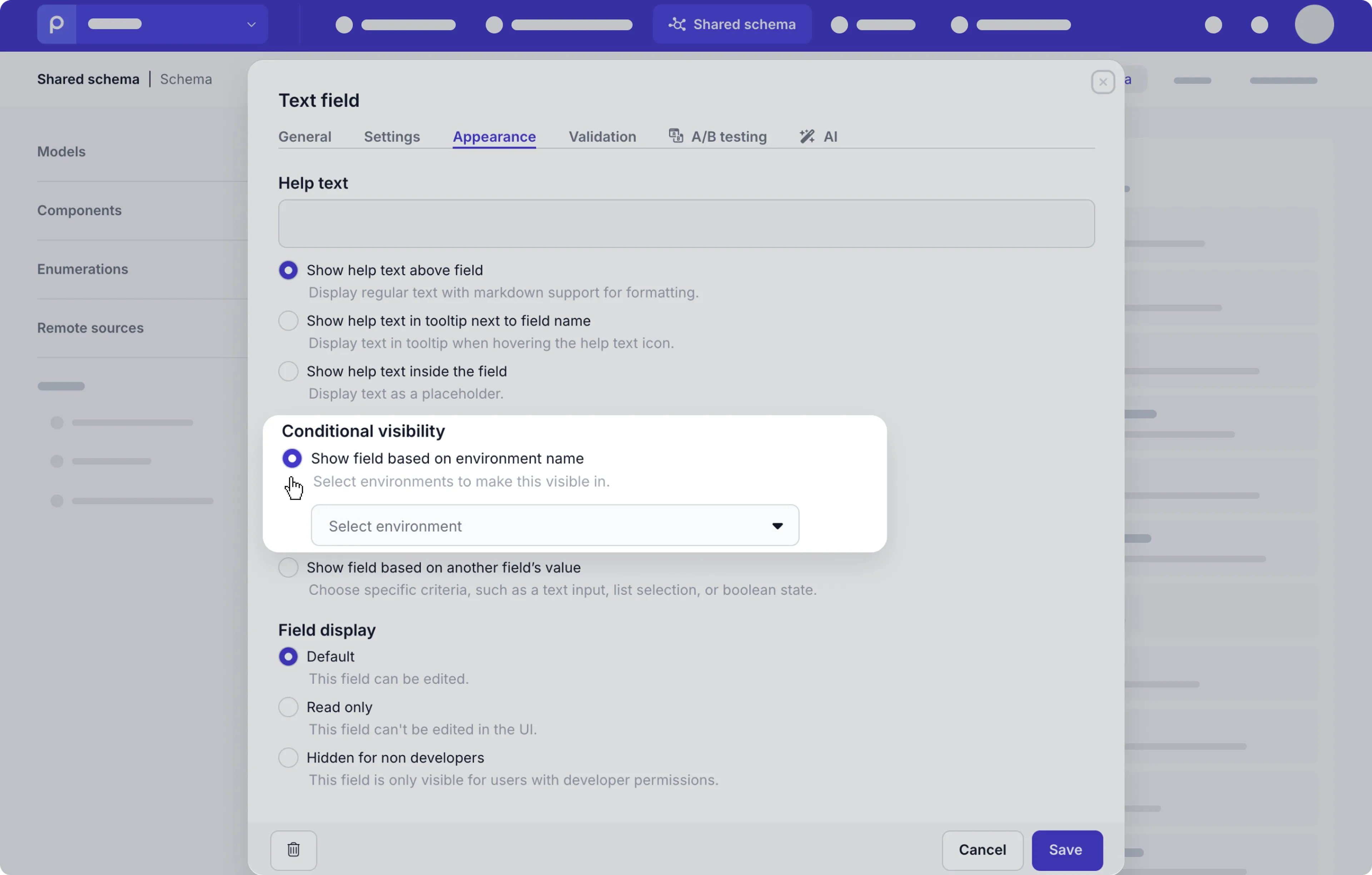This screenshot has height=875, width=1372.
Task: Enable 'Read only' field display
Action: point(288,707)
